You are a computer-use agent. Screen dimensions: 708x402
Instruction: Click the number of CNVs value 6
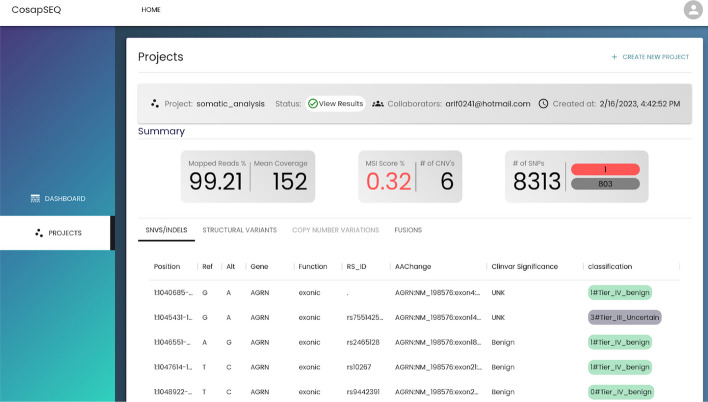click(447, 182)
